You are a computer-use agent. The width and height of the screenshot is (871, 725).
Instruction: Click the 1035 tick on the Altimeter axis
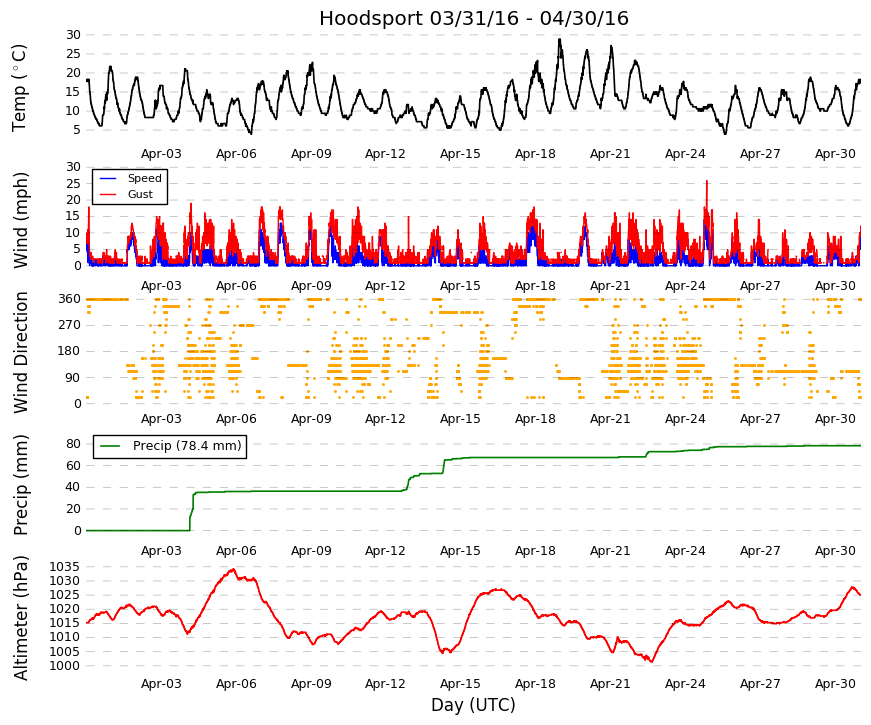click(65, 567)
